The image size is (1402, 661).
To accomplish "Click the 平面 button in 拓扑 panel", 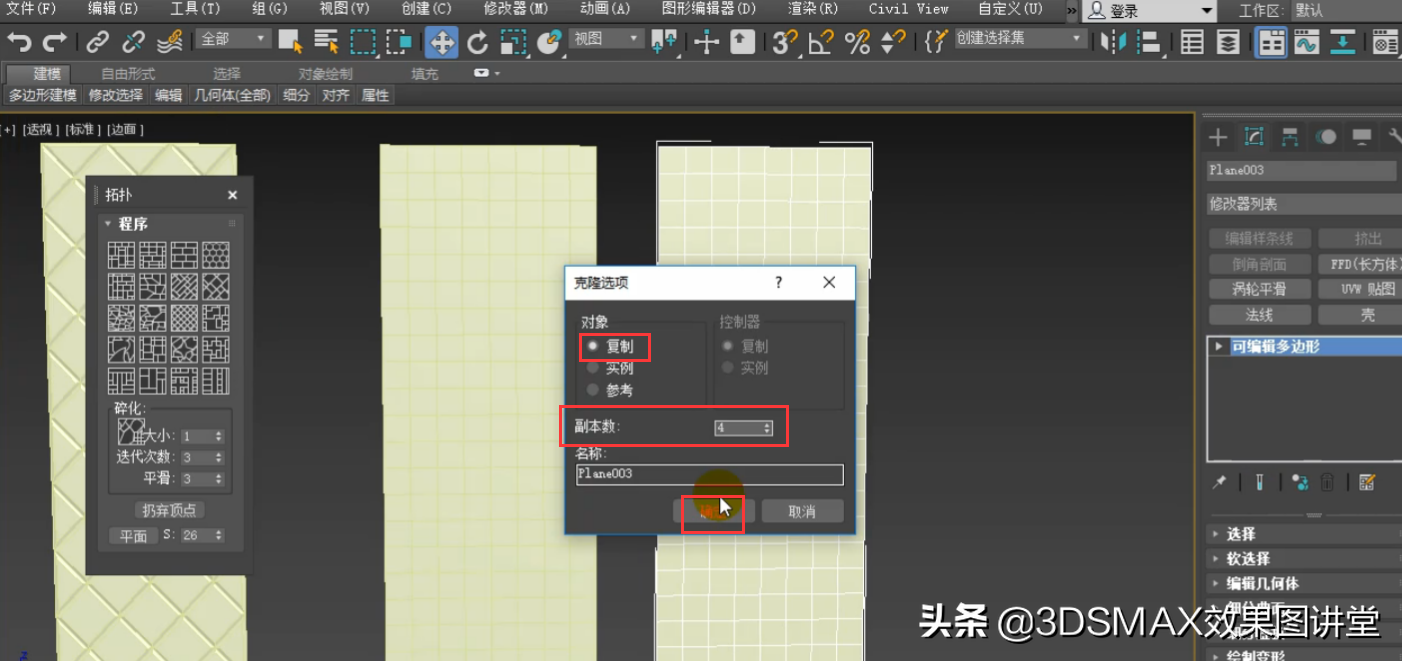I will (x=133, y=535).
